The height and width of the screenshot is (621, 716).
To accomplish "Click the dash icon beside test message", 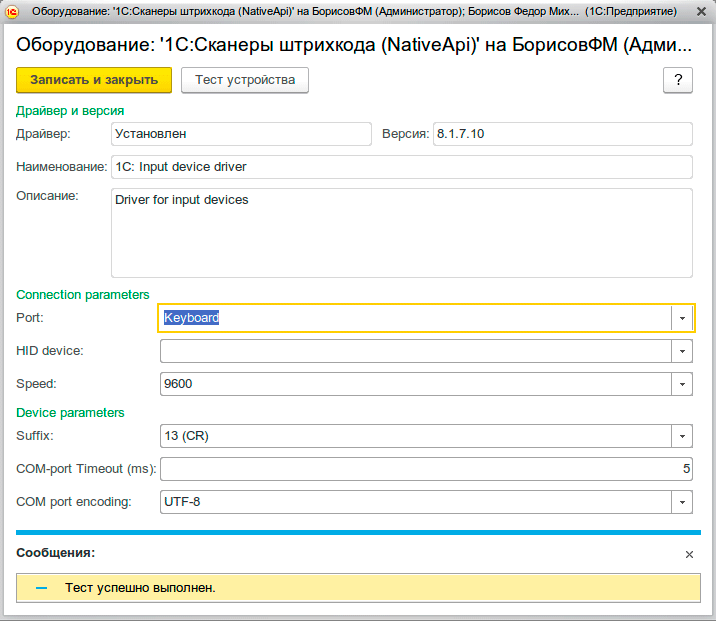I will point(42,588).
